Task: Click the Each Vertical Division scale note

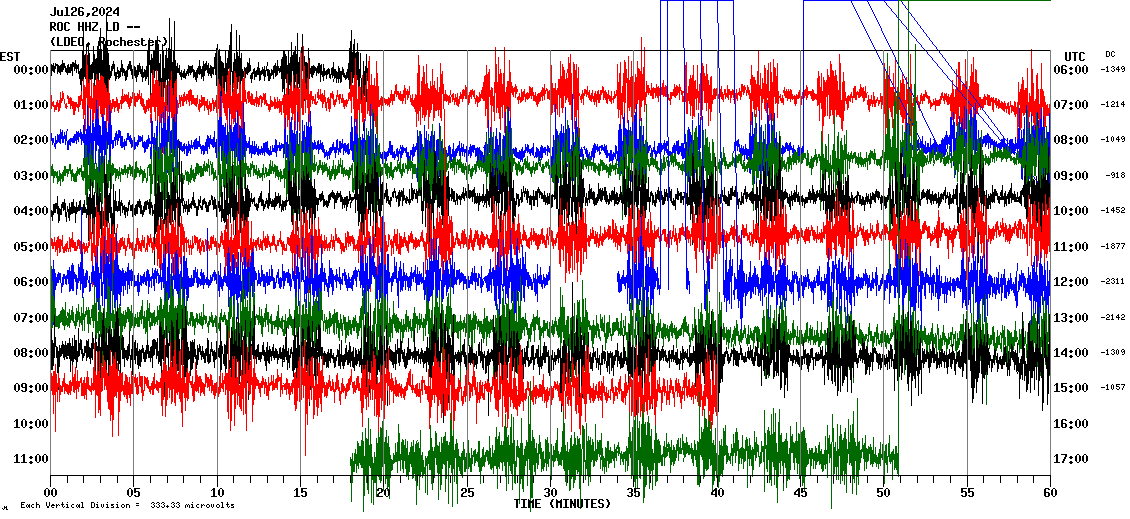Action: [x=127, y=505]
